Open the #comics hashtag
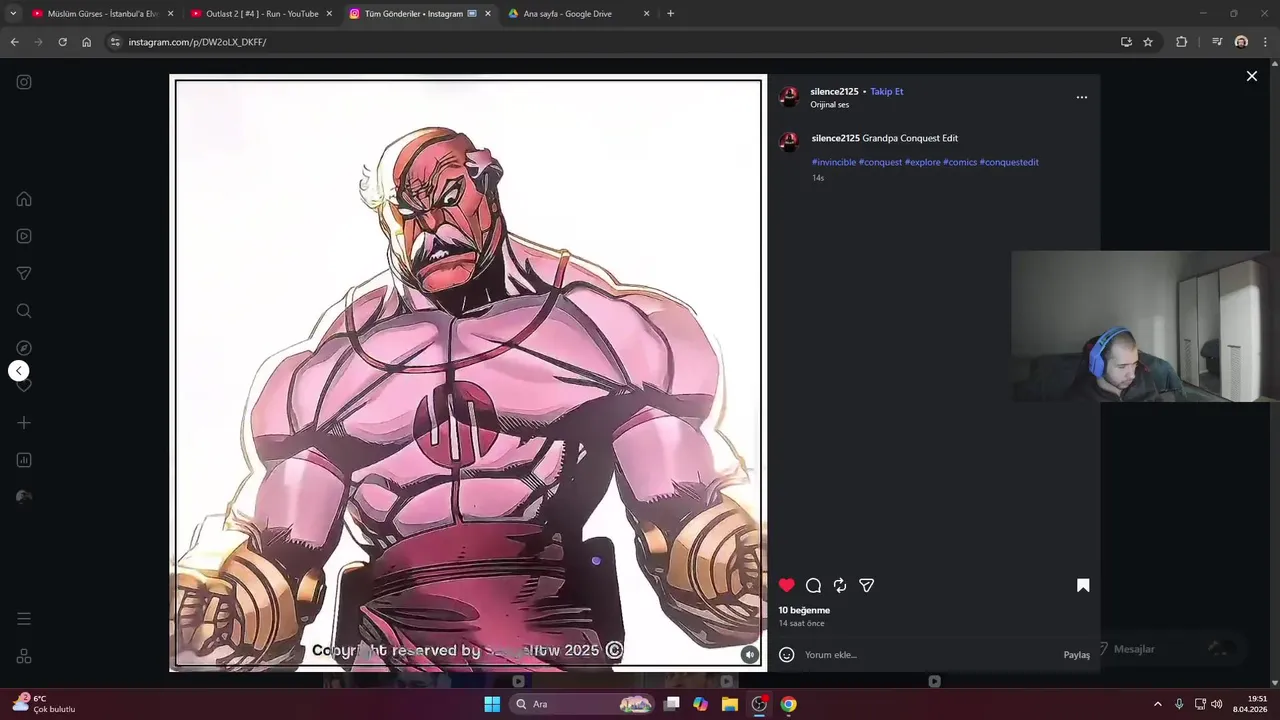1280x720 pixels. click(x=960, y=162)
